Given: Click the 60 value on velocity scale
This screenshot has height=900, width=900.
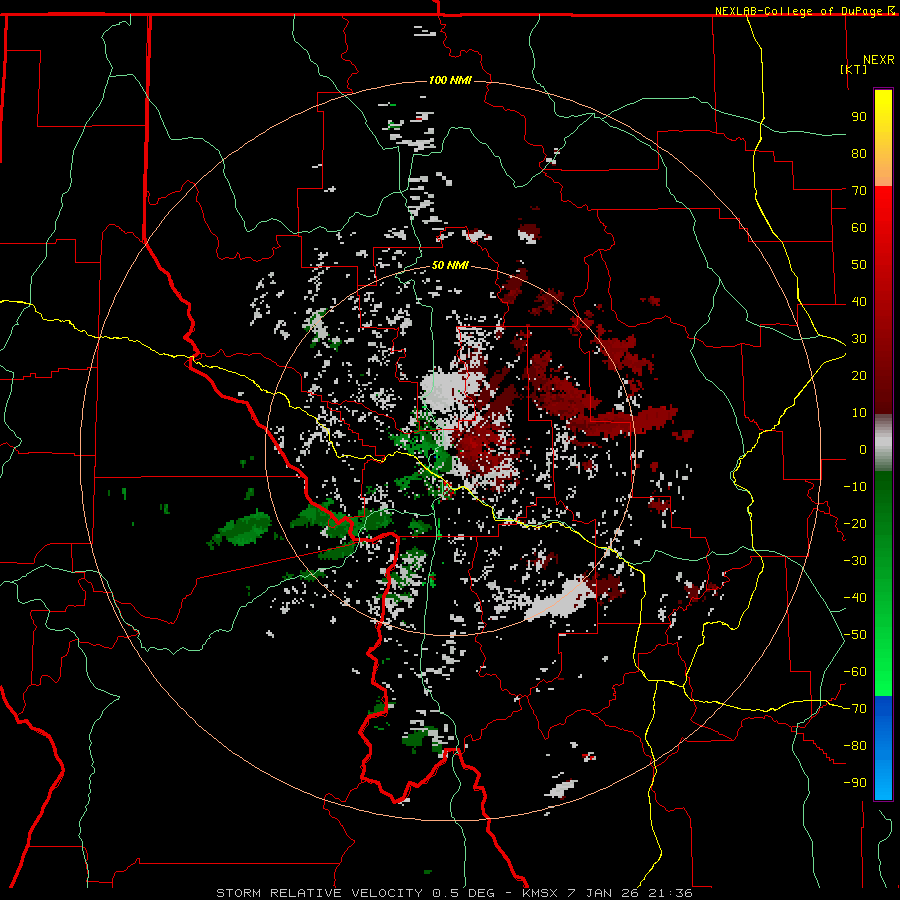Looking at the screenshot, I should [x=859, y=228].
